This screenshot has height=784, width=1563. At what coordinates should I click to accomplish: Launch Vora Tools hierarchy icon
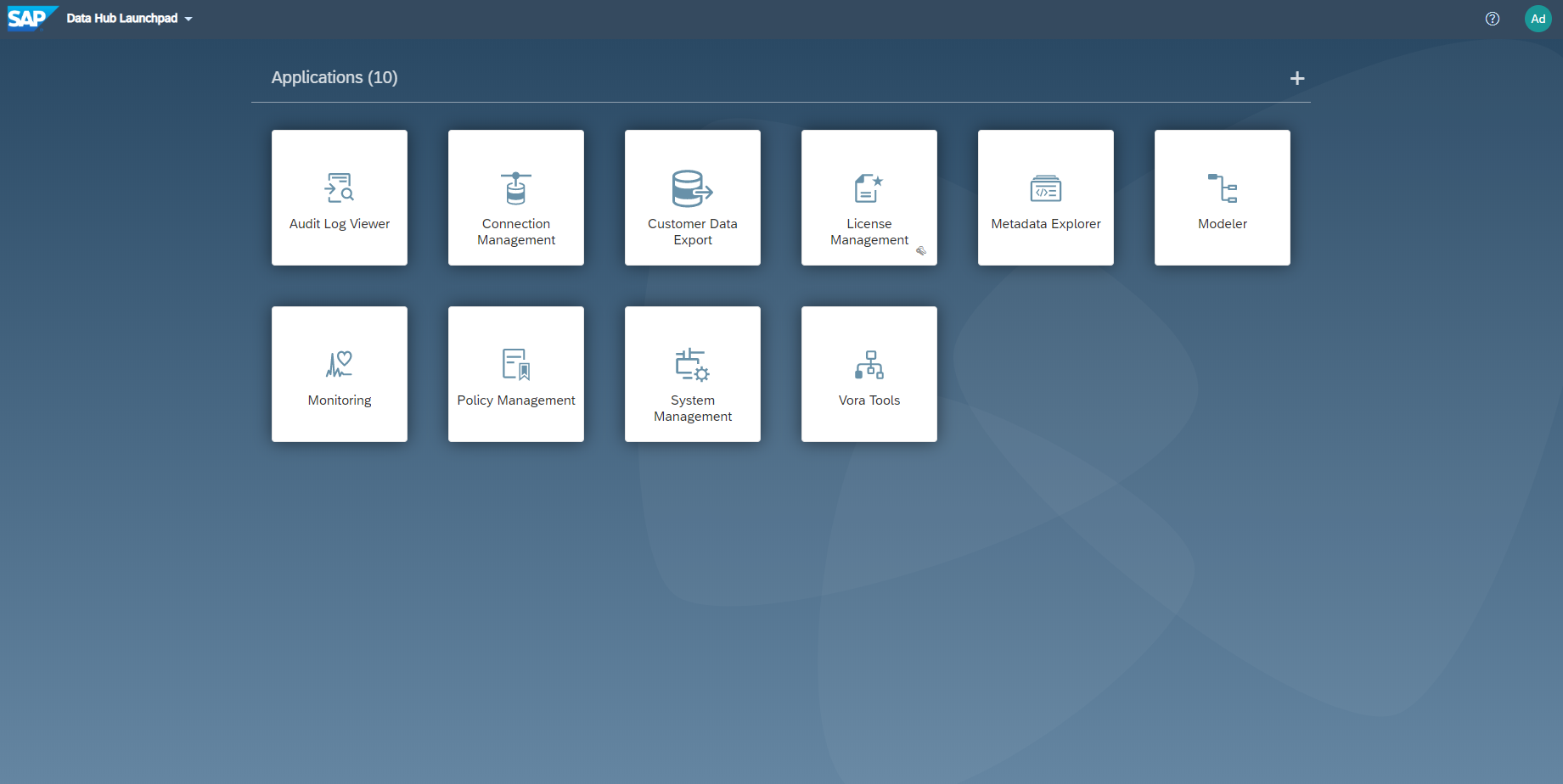point(869,365)
